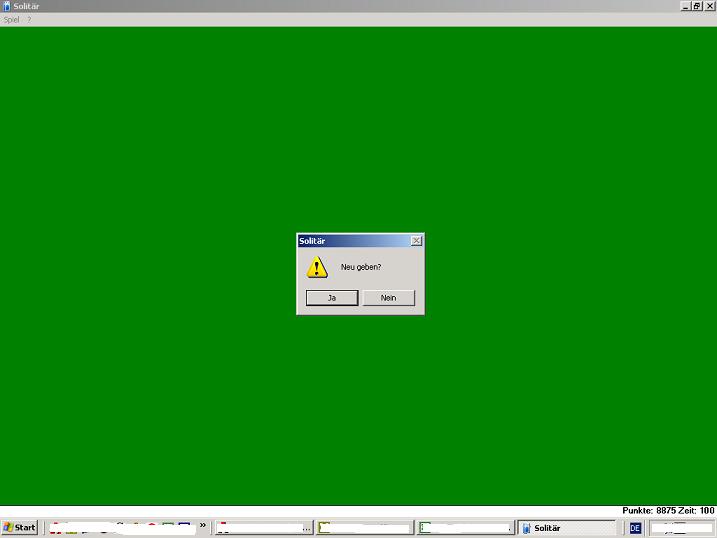
Task: Select the taskbar button with yellow icon
Action: tap(365, 528)
